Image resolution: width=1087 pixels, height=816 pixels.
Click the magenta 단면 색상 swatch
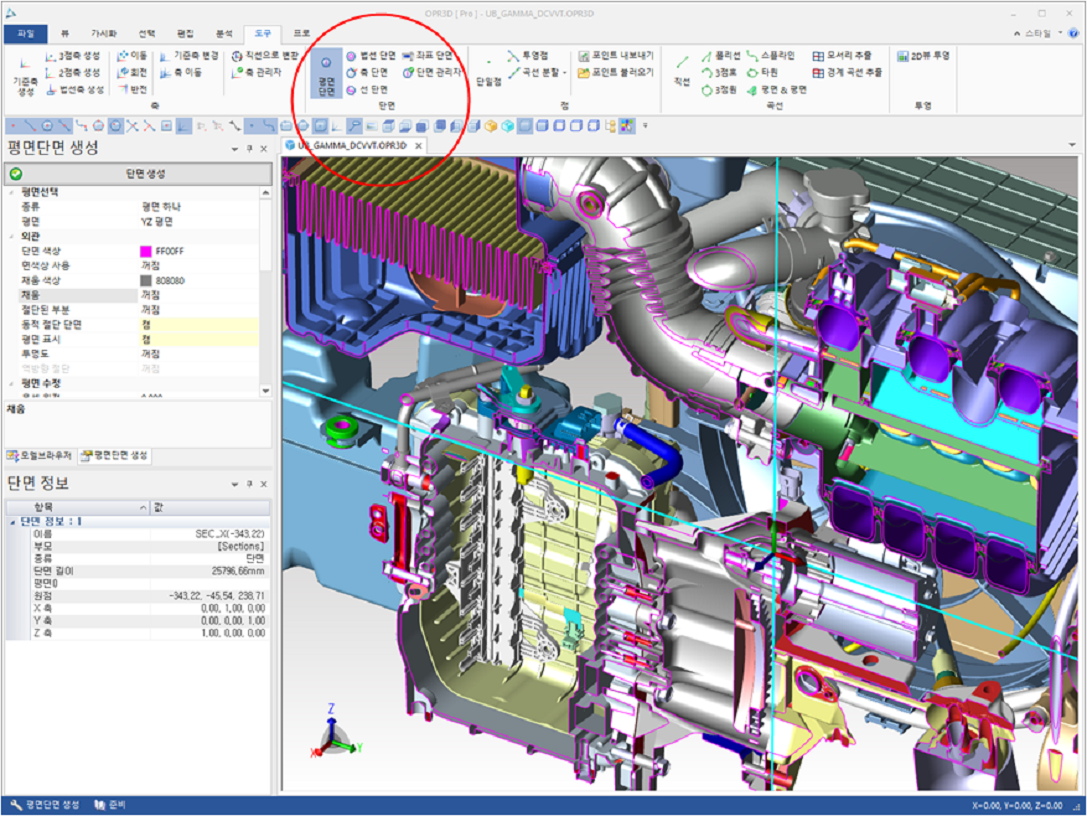coord(146,251)
